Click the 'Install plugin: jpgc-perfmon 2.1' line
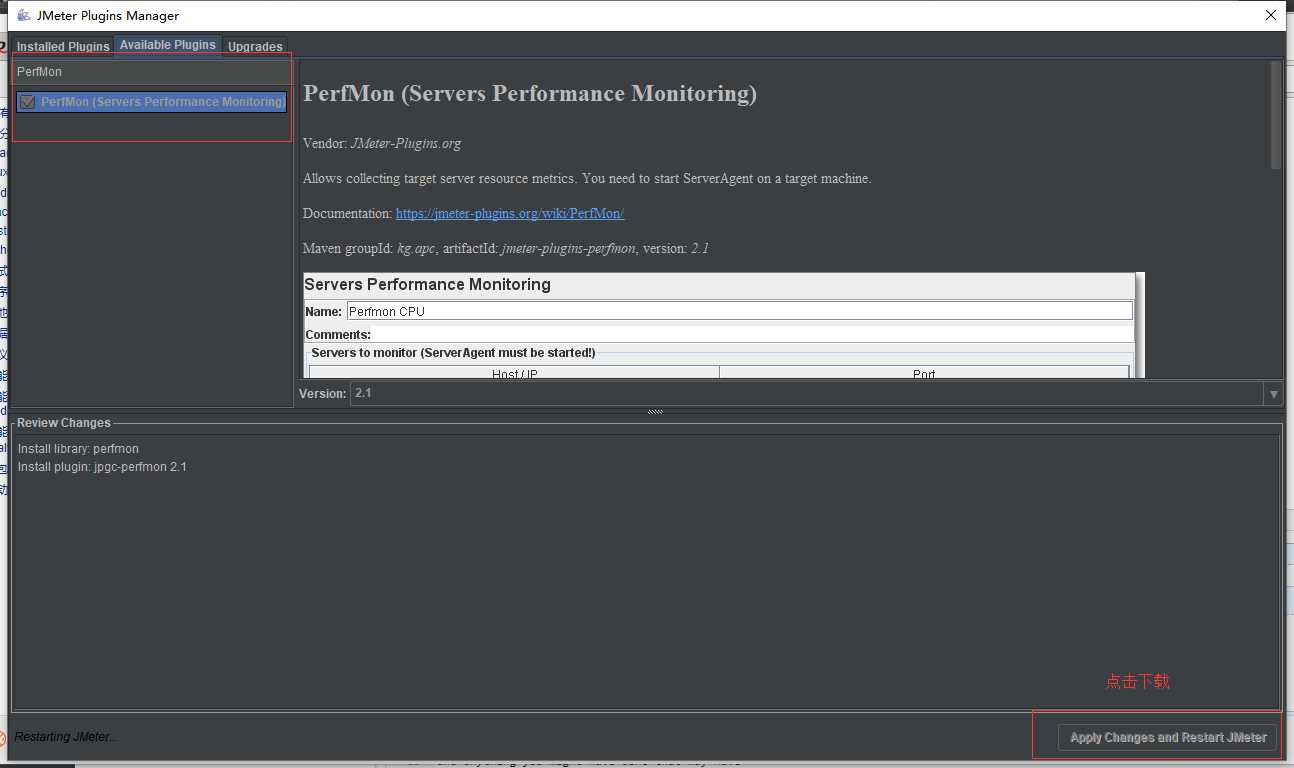 tap(102, 467)
